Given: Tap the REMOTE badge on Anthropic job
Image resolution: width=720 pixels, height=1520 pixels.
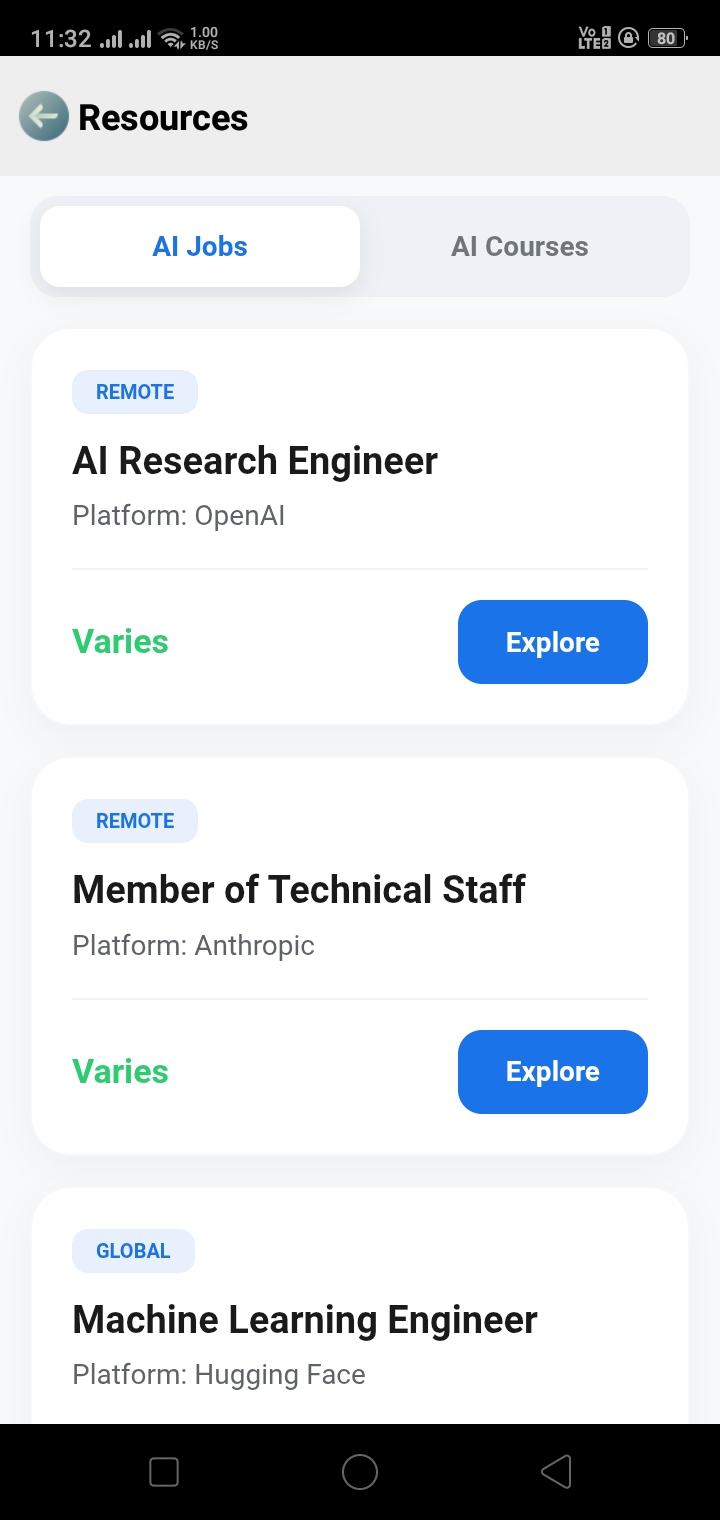Looking at the screenshot, I should point(135,821).
